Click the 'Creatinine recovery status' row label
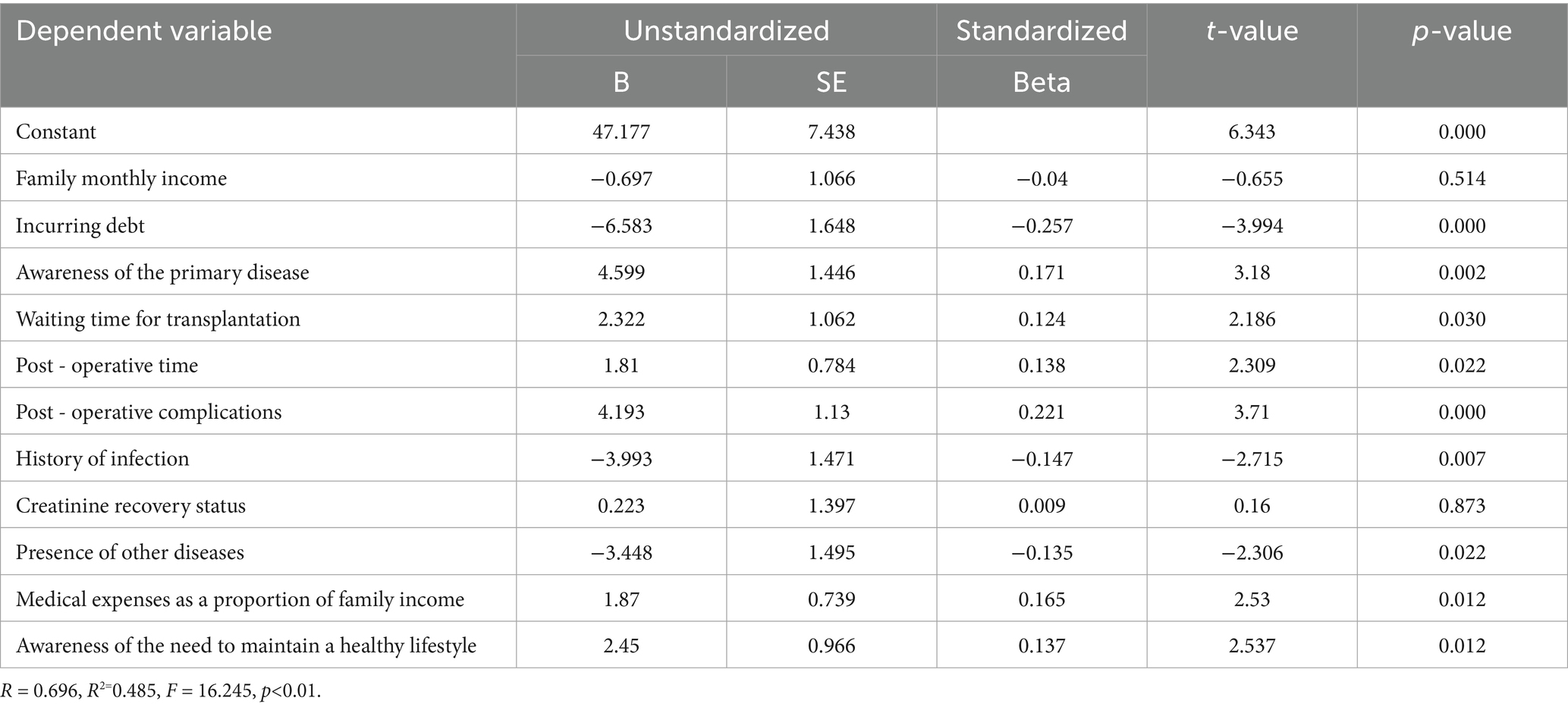The image size is (1568, 707). pyautogui.click(x=130, y=506)
